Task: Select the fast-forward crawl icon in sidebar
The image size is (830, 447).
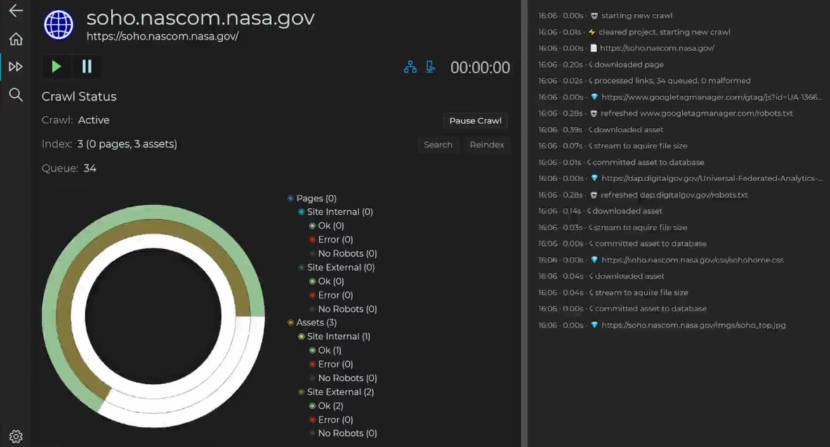Action: tap(16, 67)
